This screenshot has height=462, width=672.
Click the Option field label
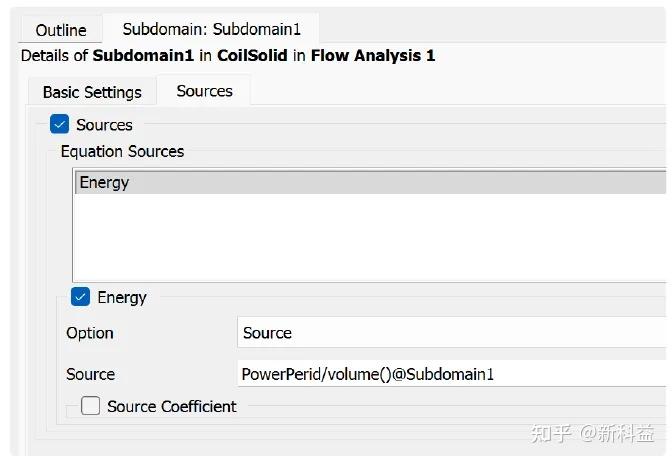pos(90,333)
